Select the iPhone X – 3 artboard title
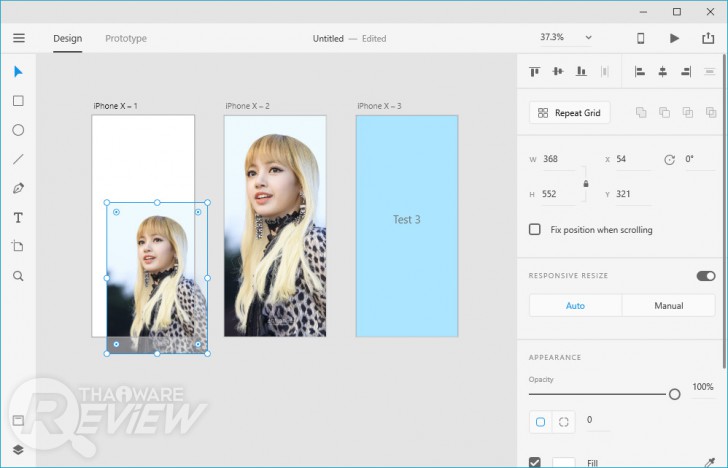The width and height of the screenshot is (728, 468). click(379, 106)
